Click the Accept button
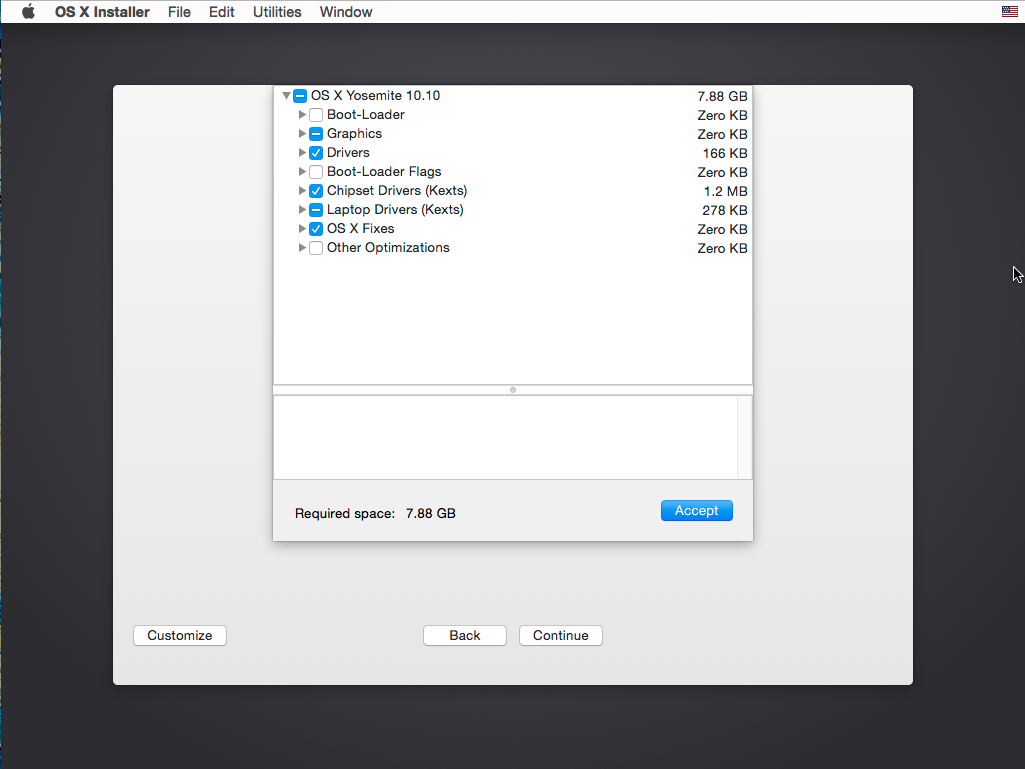This screenshot has width=1025, height=769. click(x=696, y=511)
